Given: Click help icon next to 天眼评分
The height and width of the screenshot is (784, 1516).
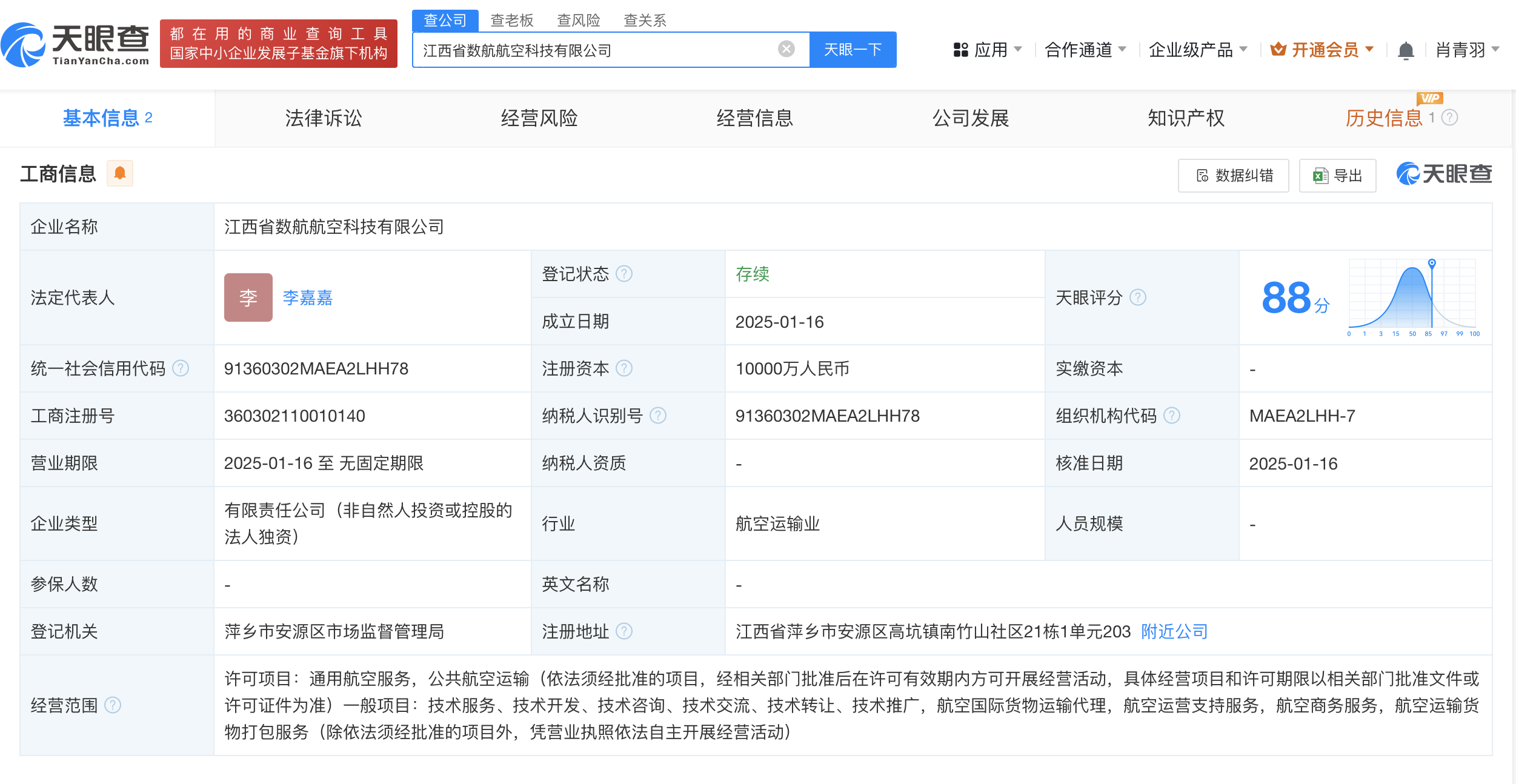Looking at the screenshot, I should tap(1138, 297).
